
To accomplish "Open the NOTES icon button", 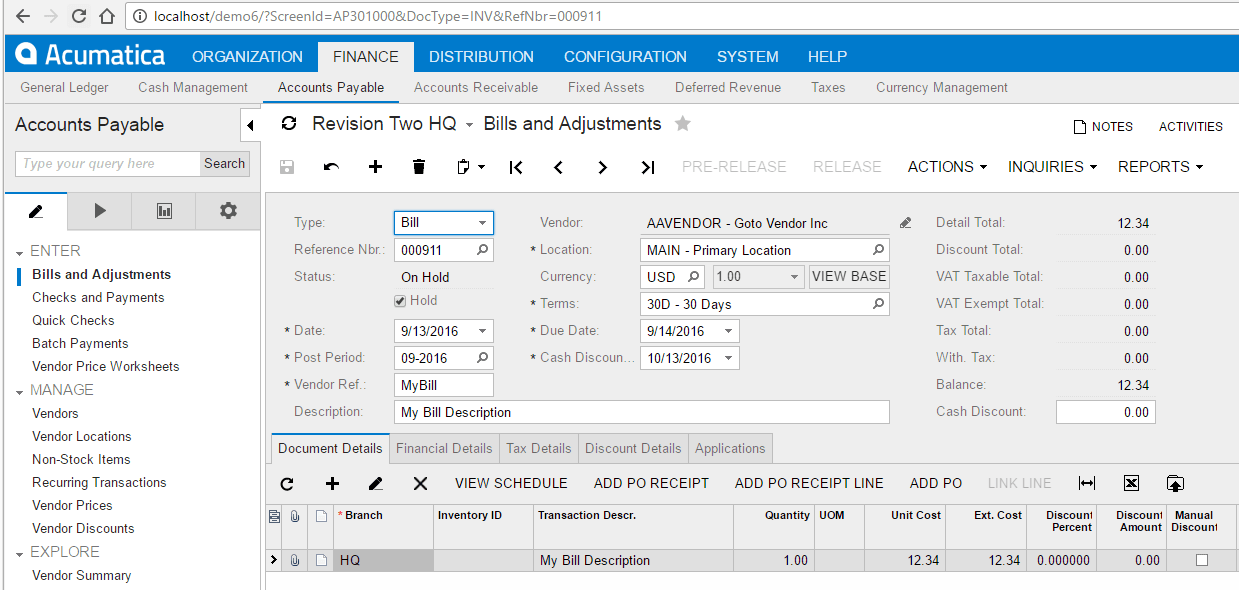I will coord(1103,127).
